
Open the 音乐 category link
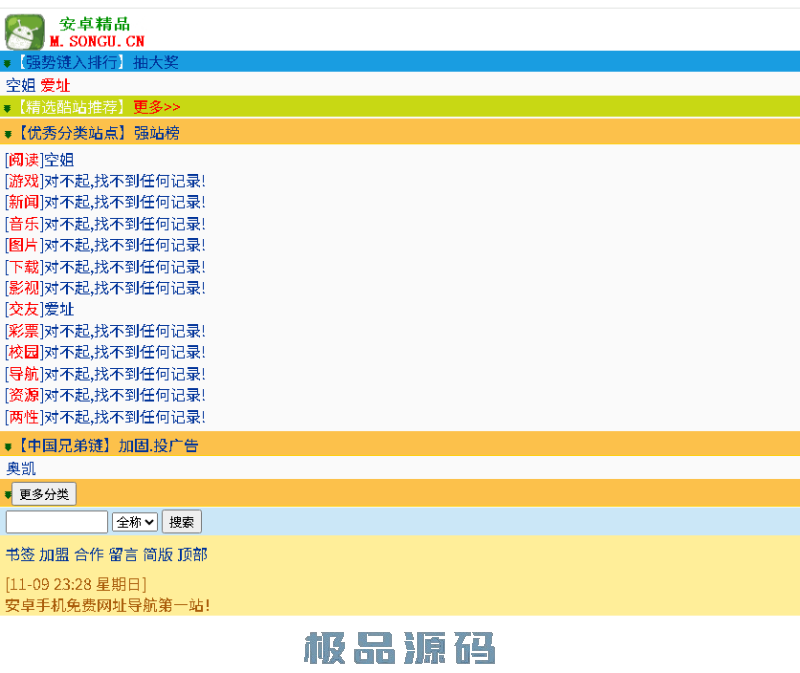tap(24, 224)
